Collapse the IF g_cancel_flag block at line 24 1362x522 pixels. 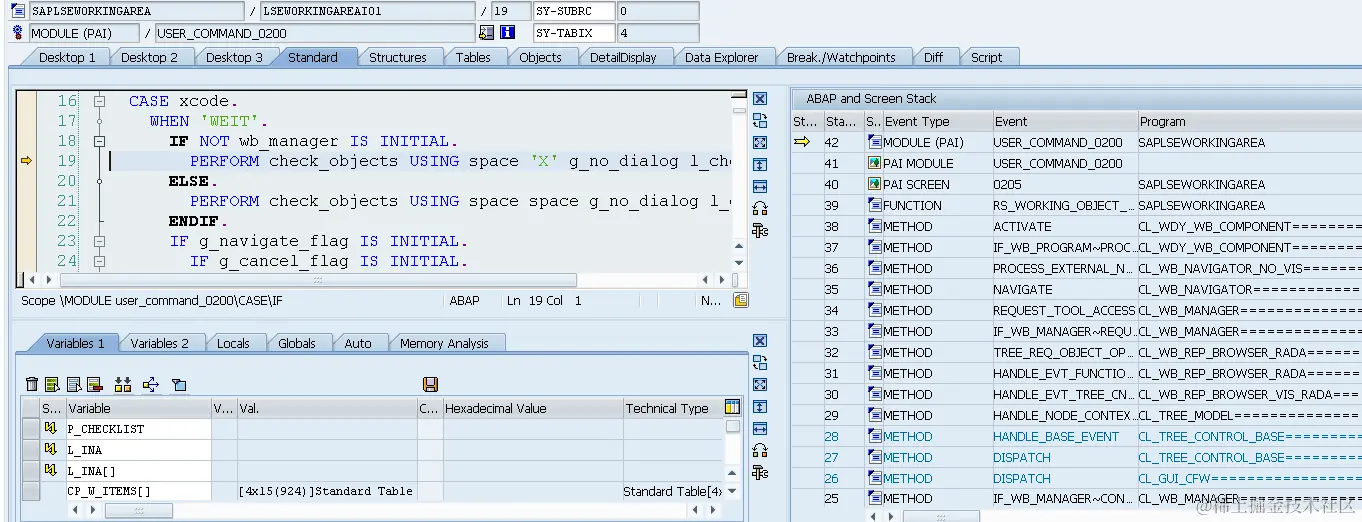(x=99, y=261)
